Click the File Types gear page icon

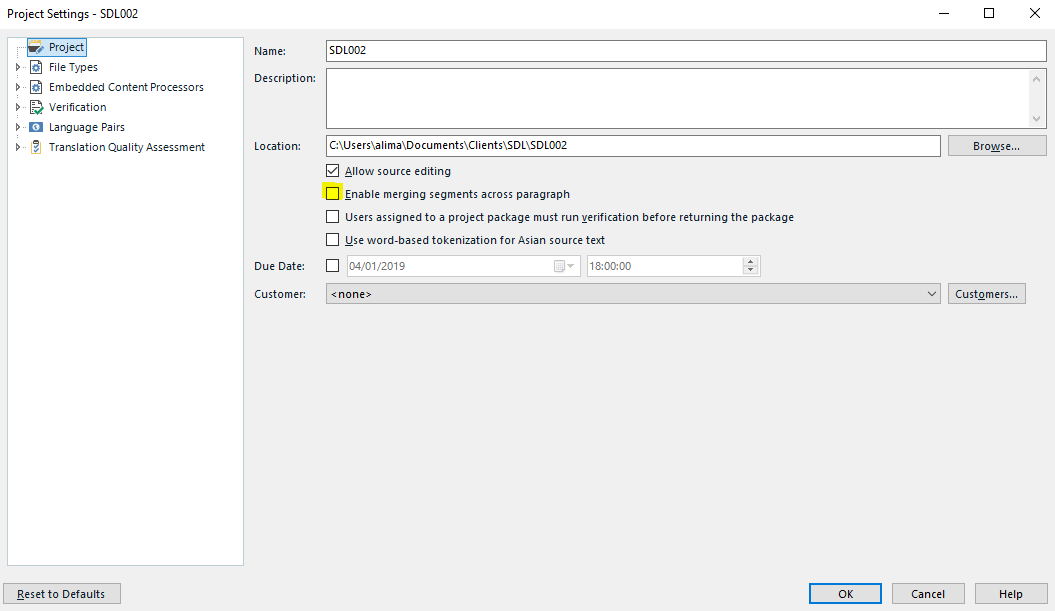[x=36, y=67]
